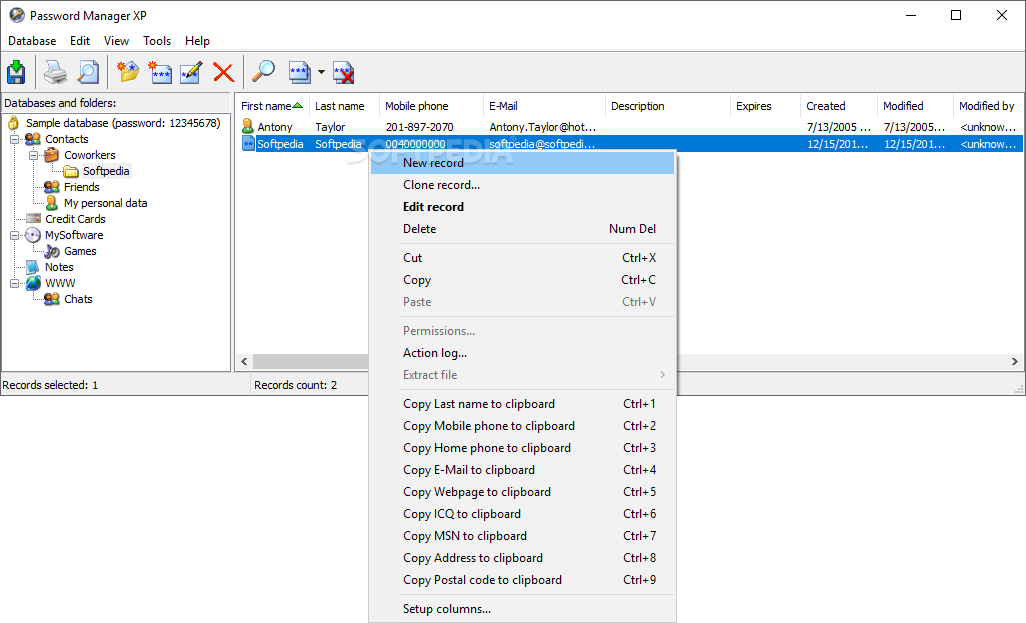Choose Copy Postal code to clipboard
Viewport: 1026px width, 623px height.
[x=522, y=580]
